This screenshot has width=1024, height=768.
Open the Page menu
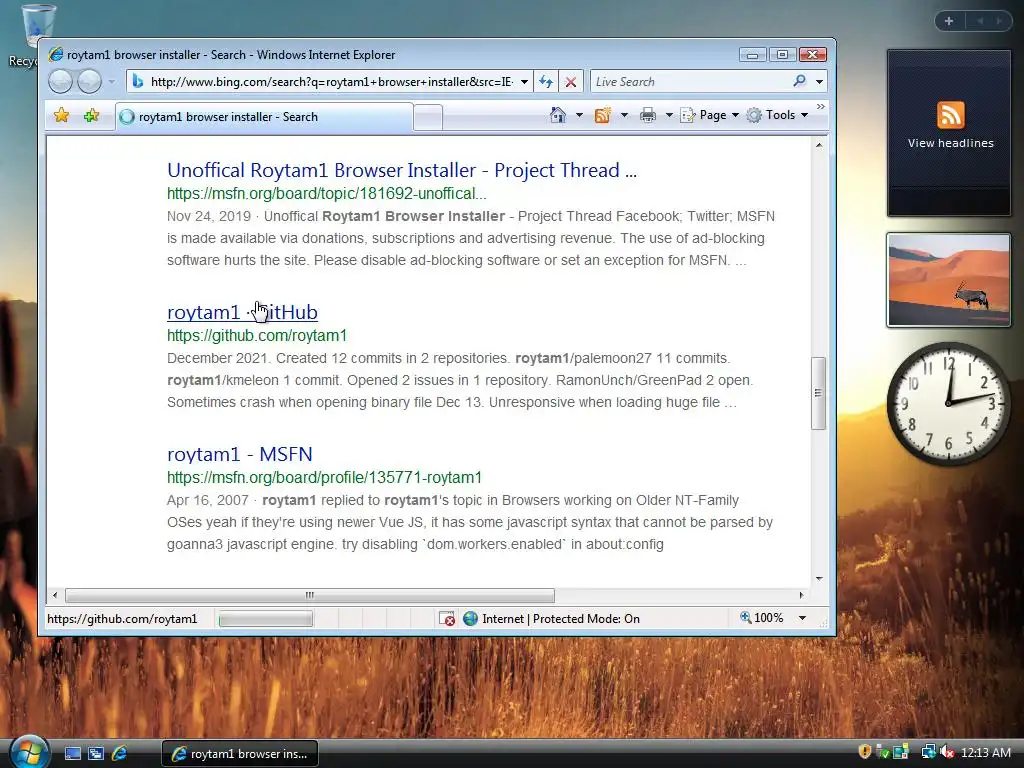pyautogui.click(x=709, y=115)
